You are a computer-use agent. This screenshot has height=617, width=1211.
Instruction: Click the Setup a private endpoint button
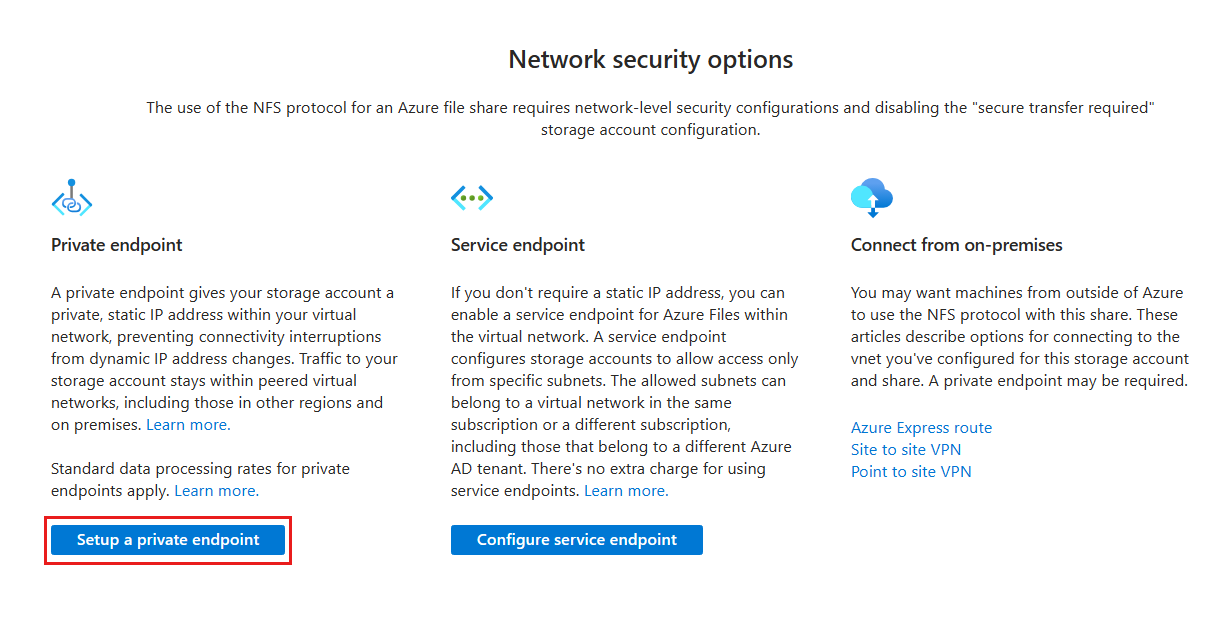click(167, 539)
